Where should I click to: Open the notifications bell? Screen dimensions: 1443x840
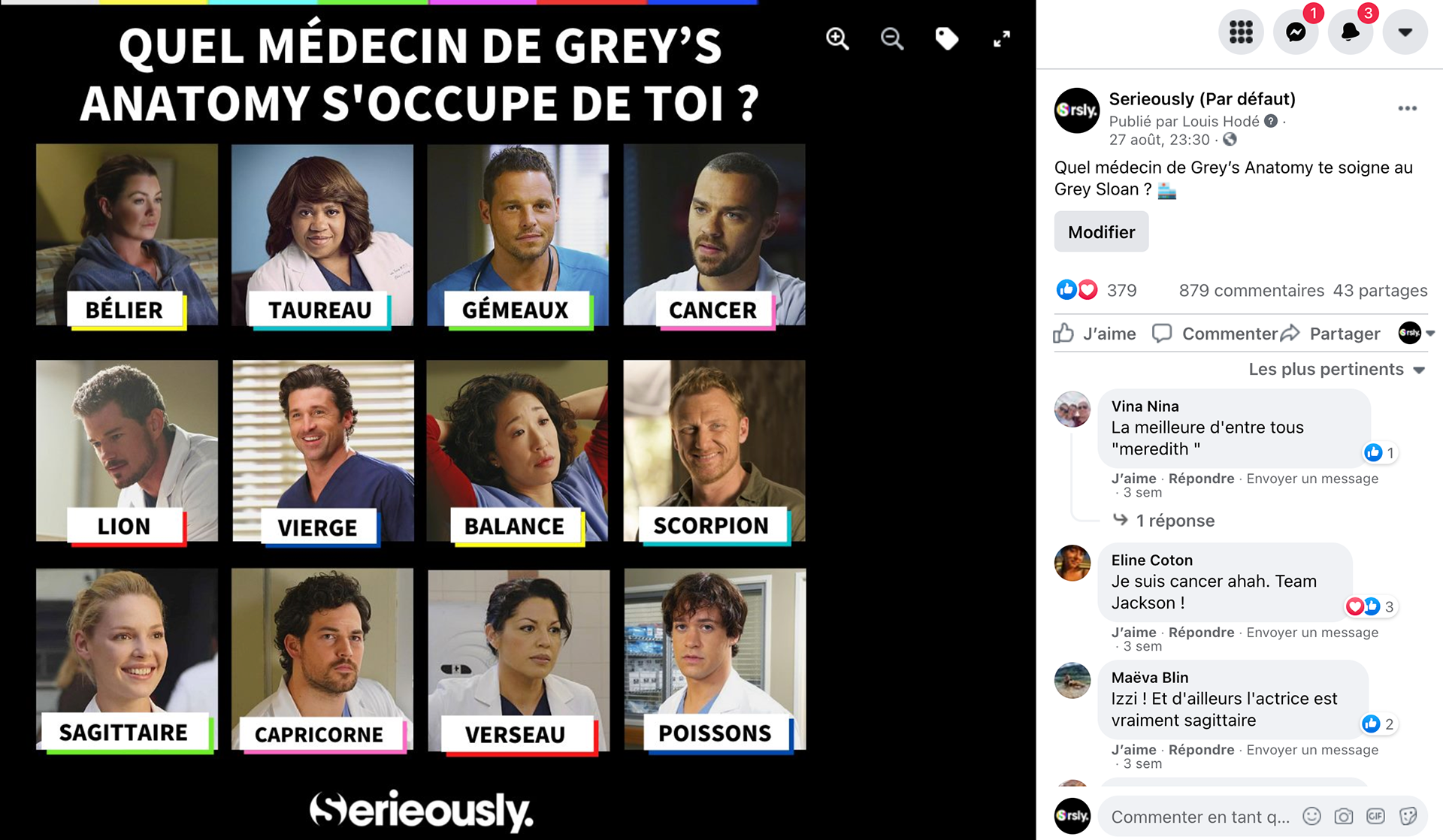1351,32
